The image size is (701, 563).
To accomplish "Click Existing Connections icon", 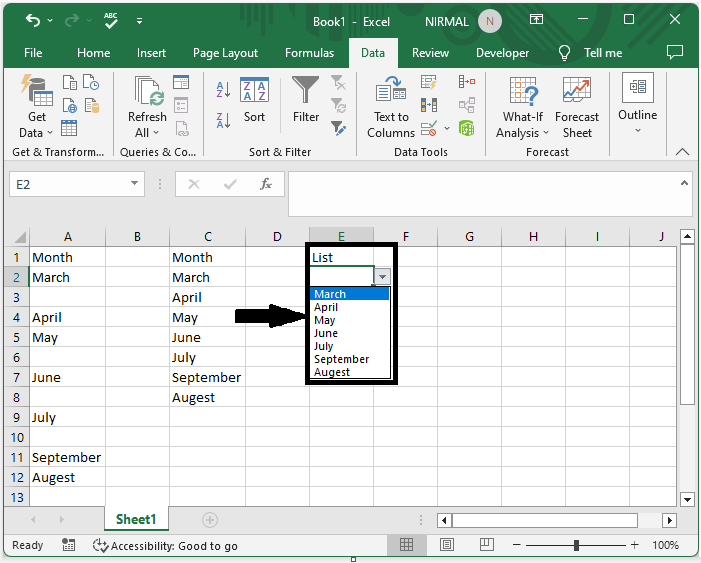I will [x=92, y=106].
